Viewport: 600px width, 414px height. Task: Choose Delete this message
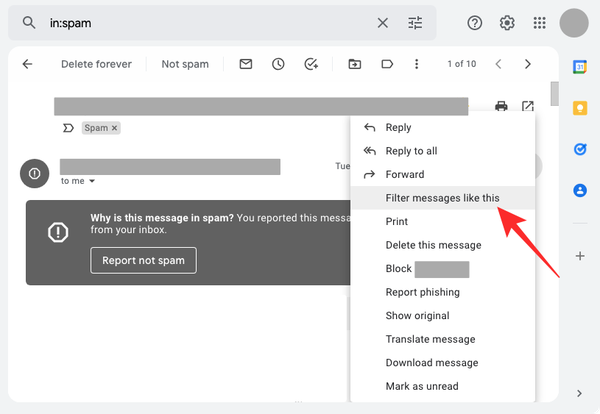[x=442, y=245]
